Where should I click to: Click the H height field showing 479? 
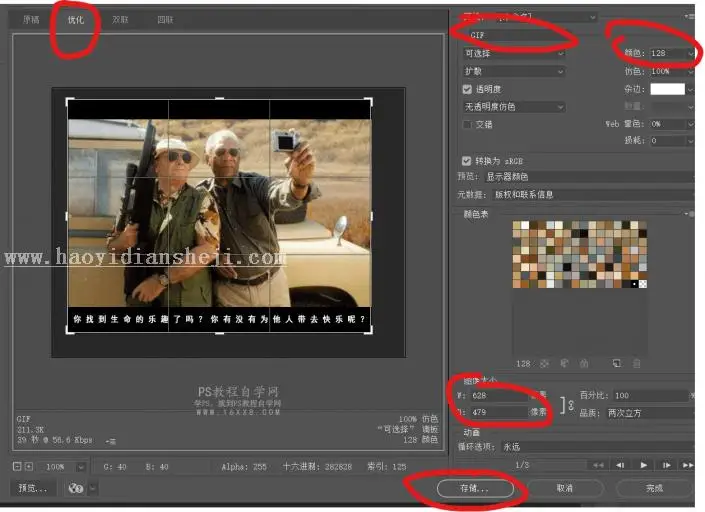coord(498,412)
